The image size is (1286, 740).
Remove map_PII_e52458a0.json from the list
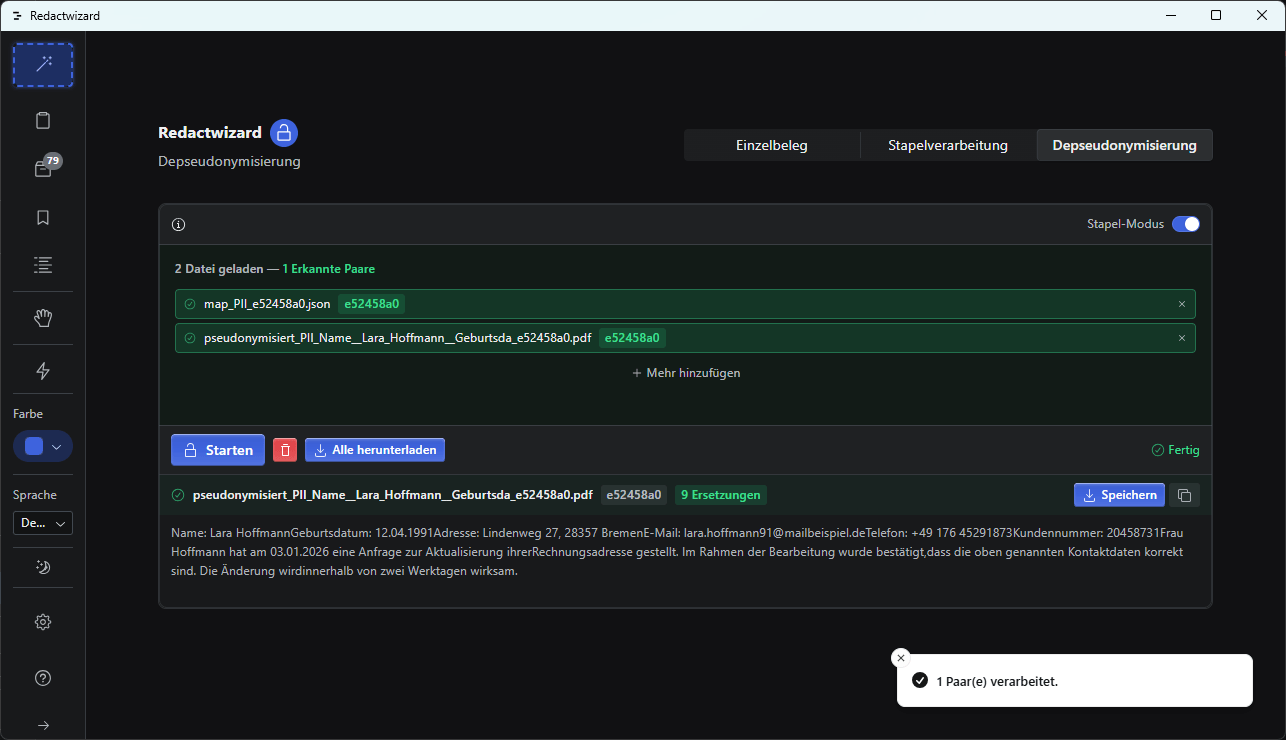tap(1181, 304)
